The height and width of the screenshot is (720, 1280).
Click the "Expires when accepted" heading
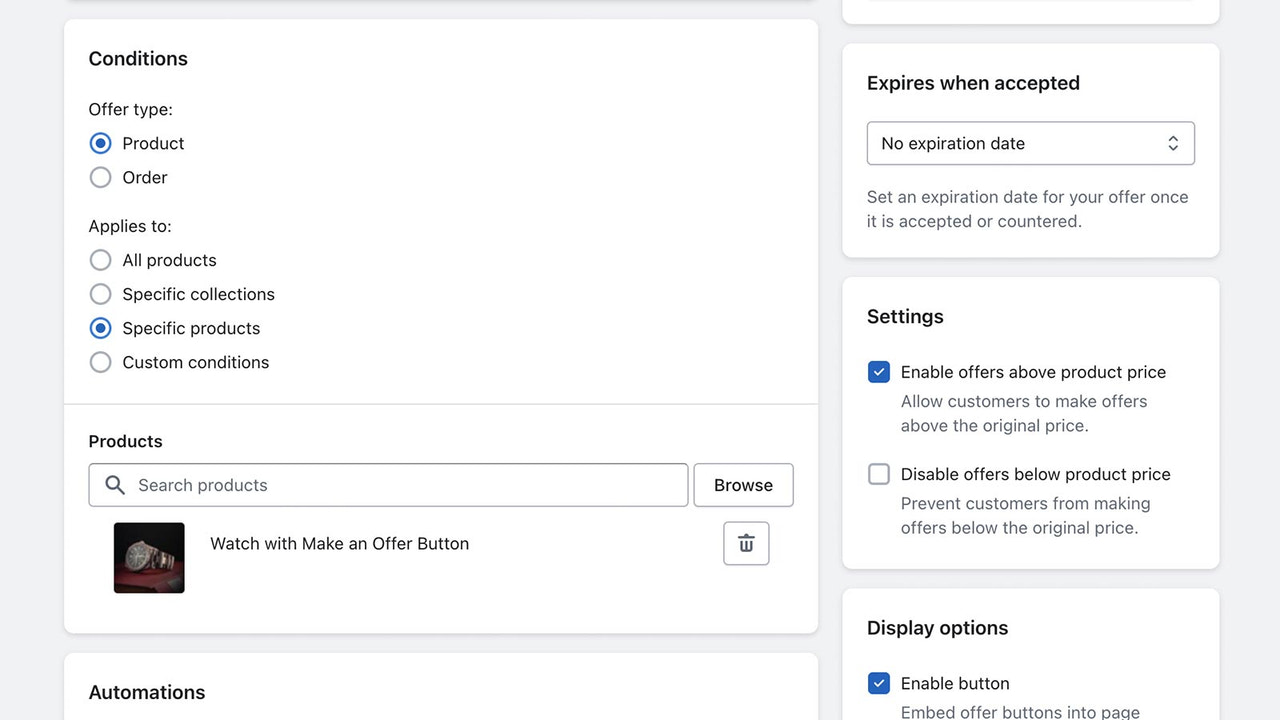[x=972, y=83]
